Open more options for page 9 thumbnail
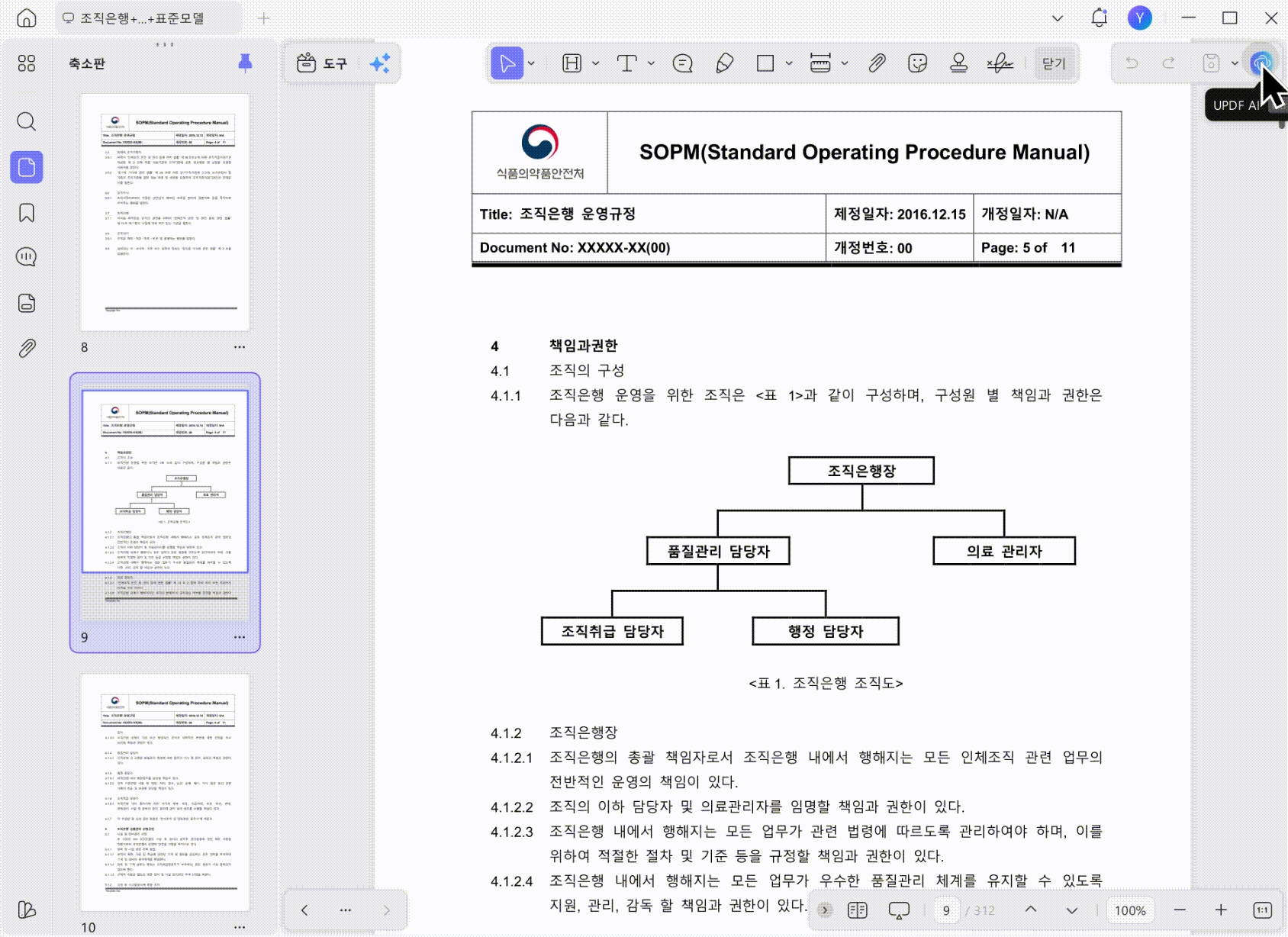 [240, 637]
